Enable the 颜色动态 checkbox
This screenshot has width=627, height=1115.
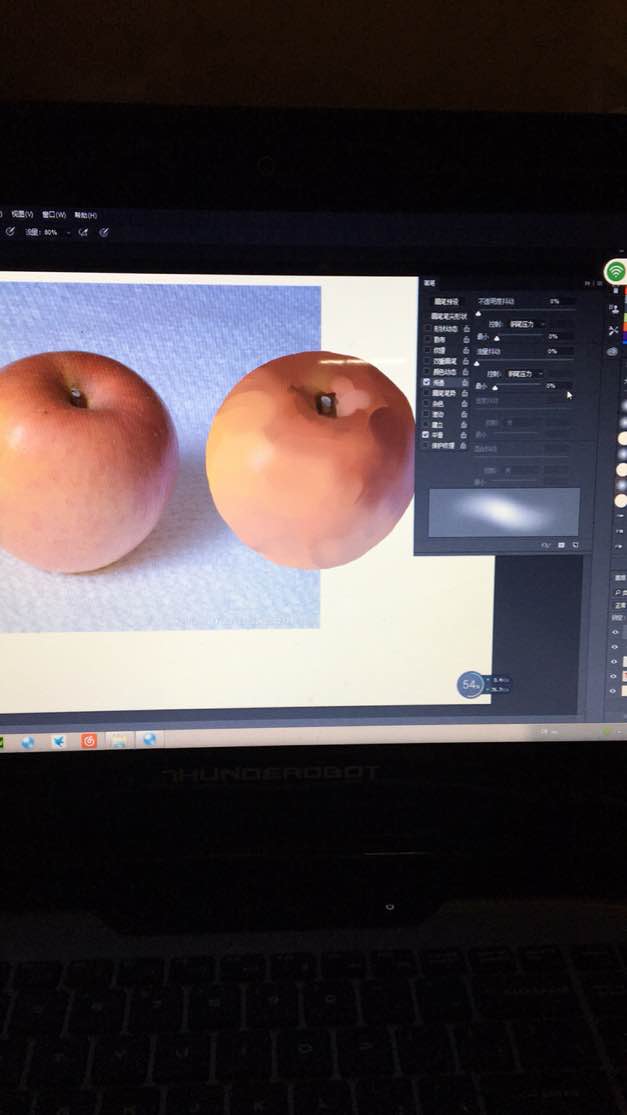coord(427,371)
